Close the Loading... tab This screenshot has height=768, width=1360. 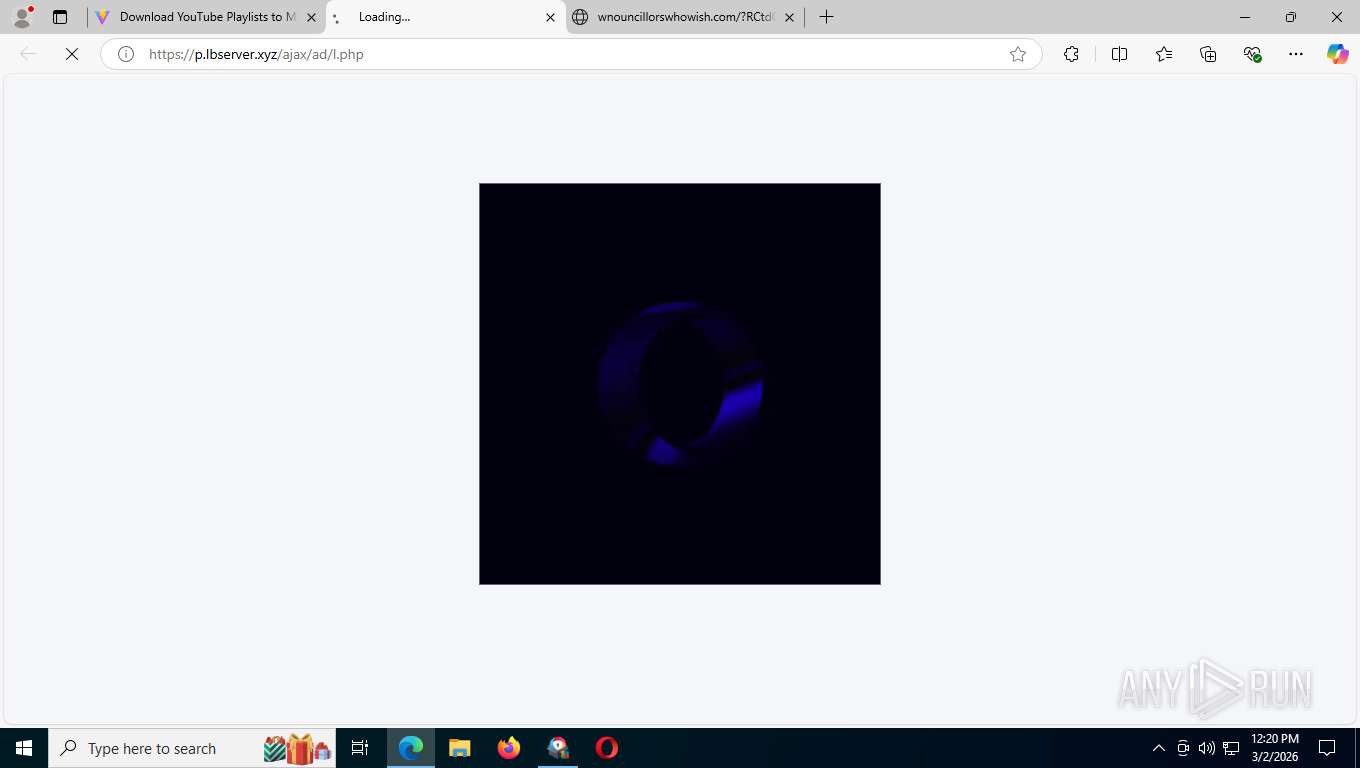[550, 17]
